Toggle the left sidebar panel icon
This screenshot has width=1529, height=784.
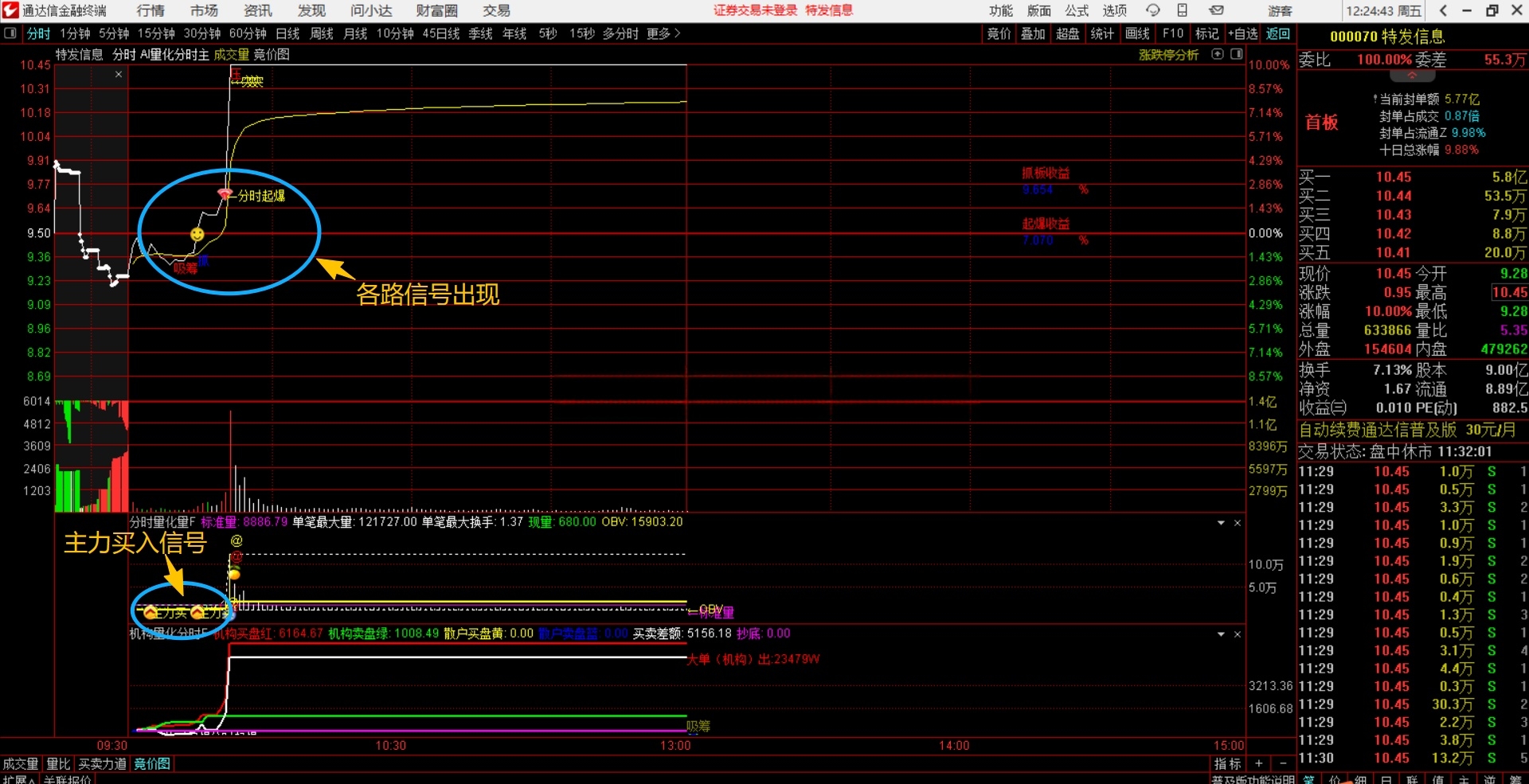coord(10,33)
